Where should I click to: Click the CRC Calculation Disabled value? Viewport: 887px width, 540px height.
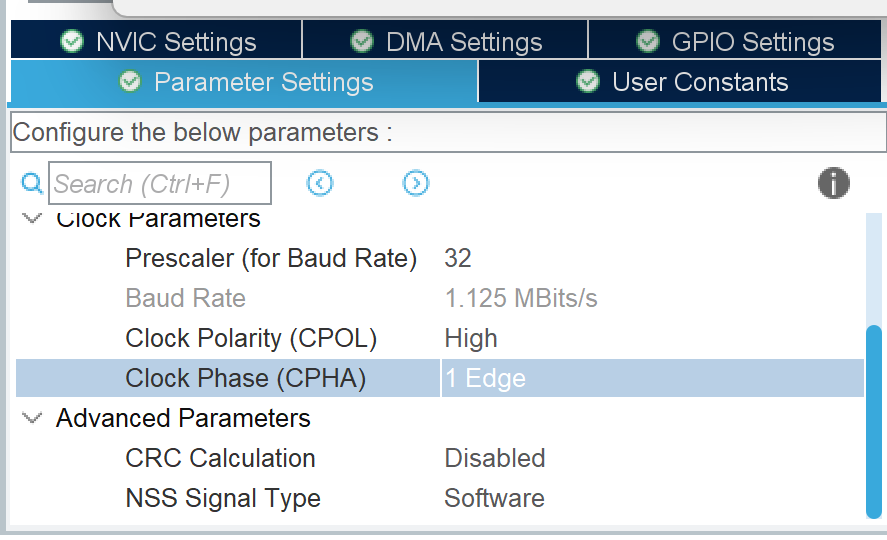pyautogui.click(x=495, y=458)
